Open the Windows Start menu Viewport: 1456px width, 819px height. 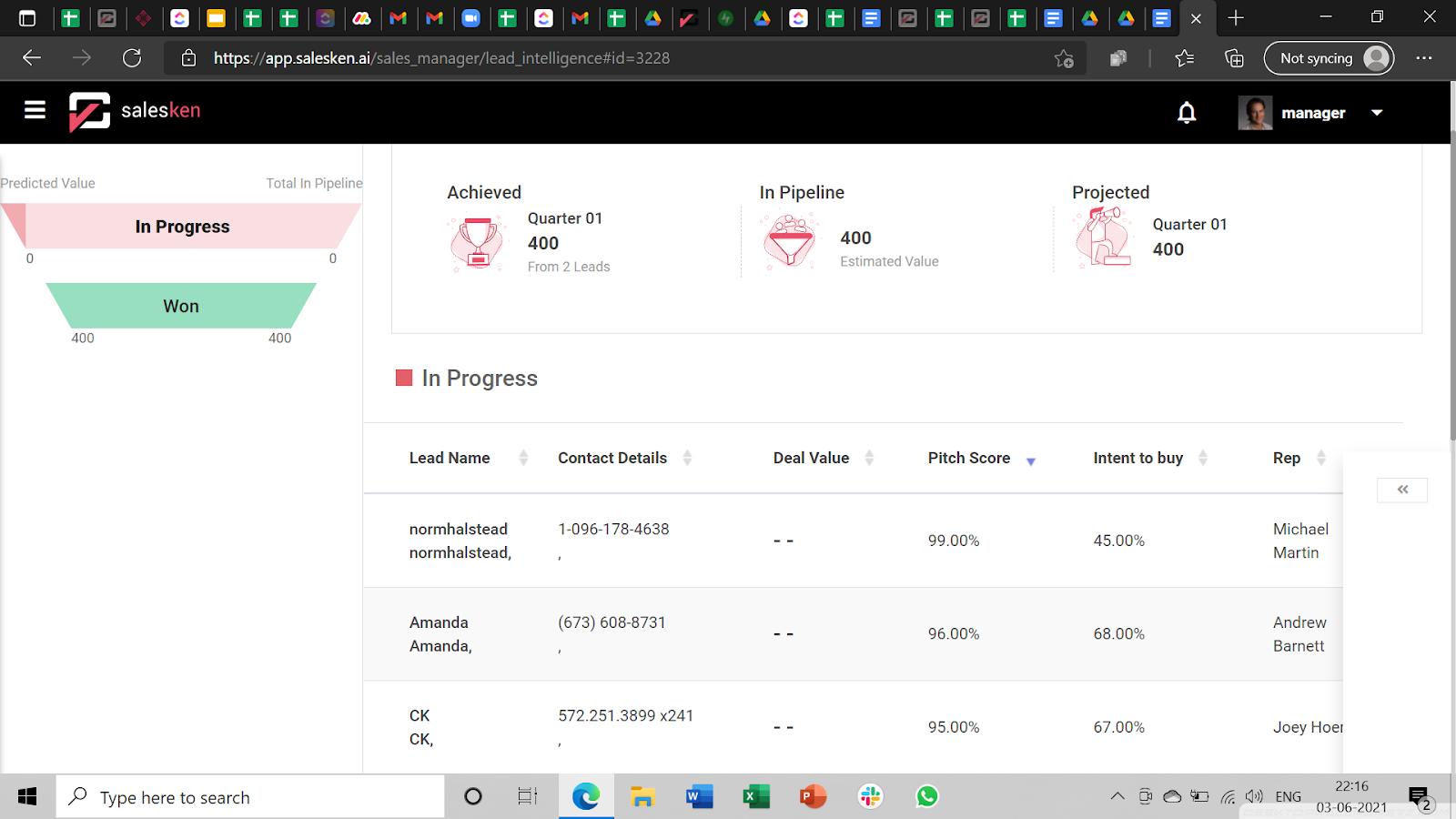27,797
